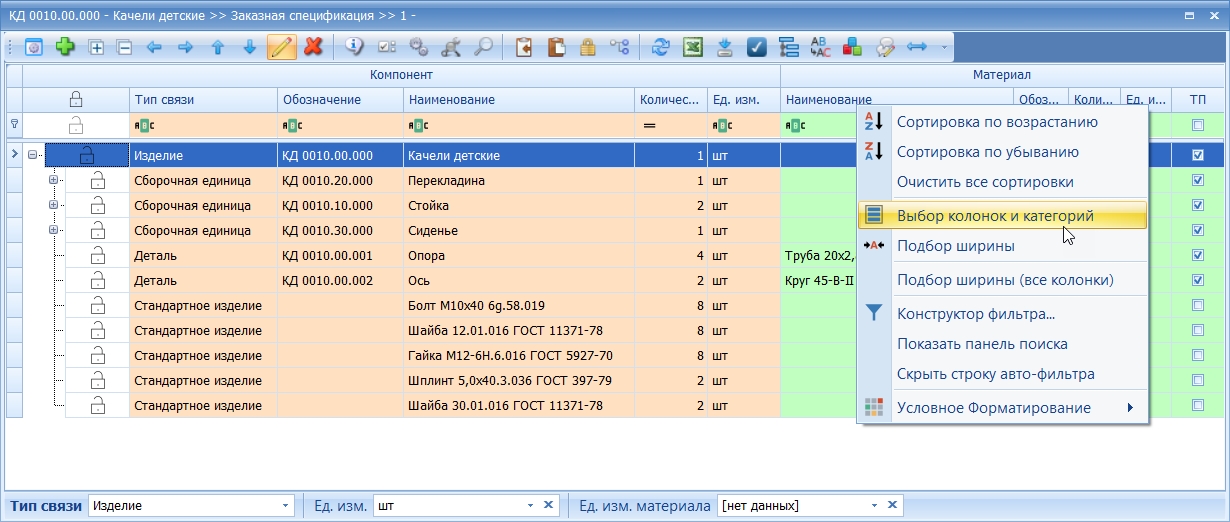Select Выбор колонок и категорий

(1002, 215)
